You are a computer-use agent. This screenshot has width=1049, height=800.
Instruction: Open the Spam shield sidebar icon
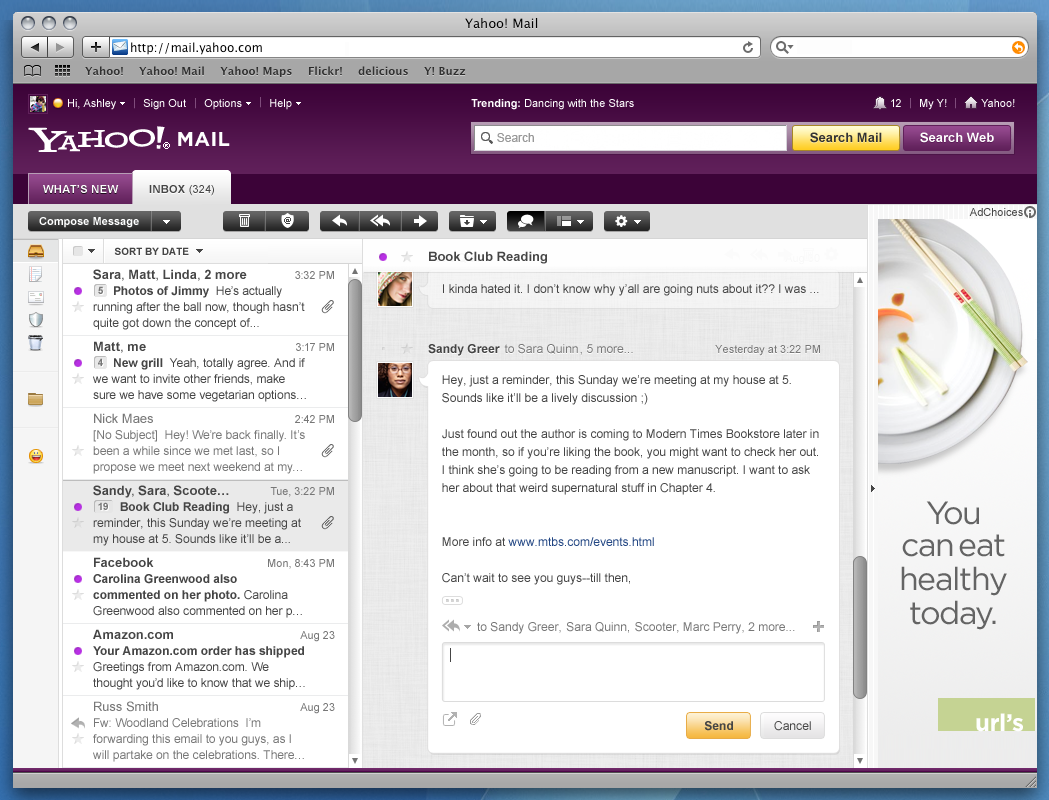[36, 320]
